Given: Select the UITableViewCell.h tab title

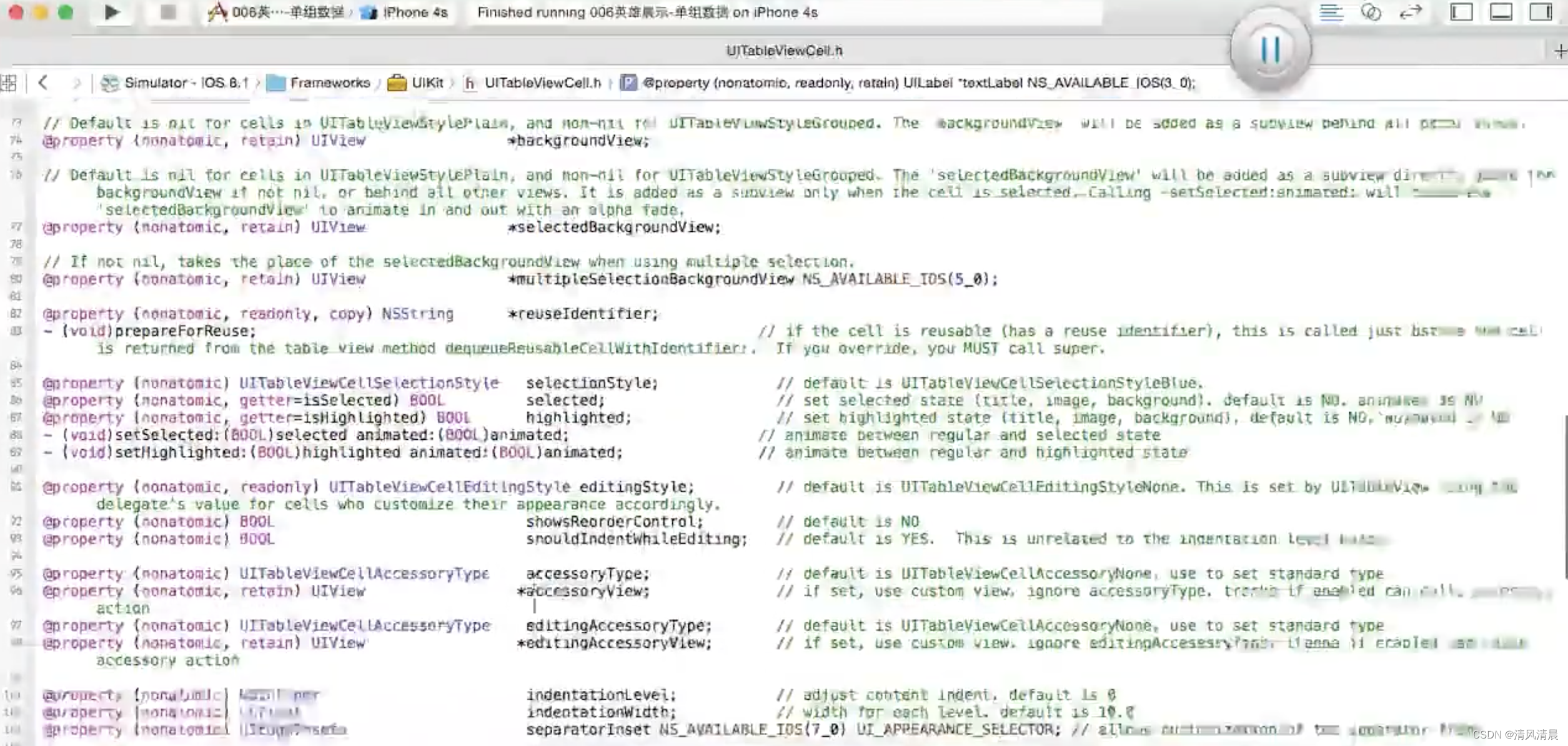Looking at the screenshot, I should [784, 51].
